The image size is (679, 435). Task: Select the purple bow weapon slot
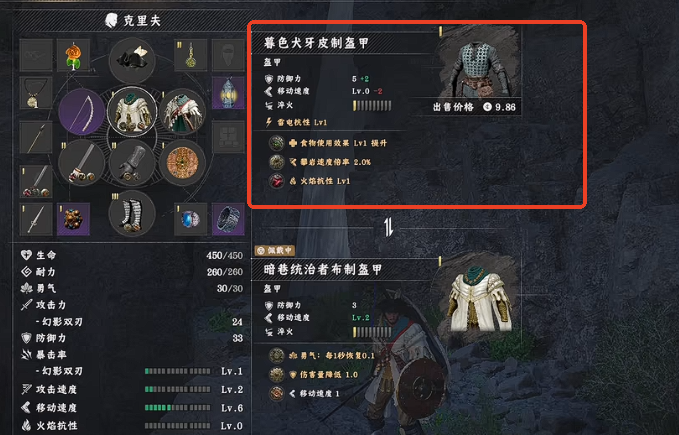pyautogui.click(x=81, y=112)
